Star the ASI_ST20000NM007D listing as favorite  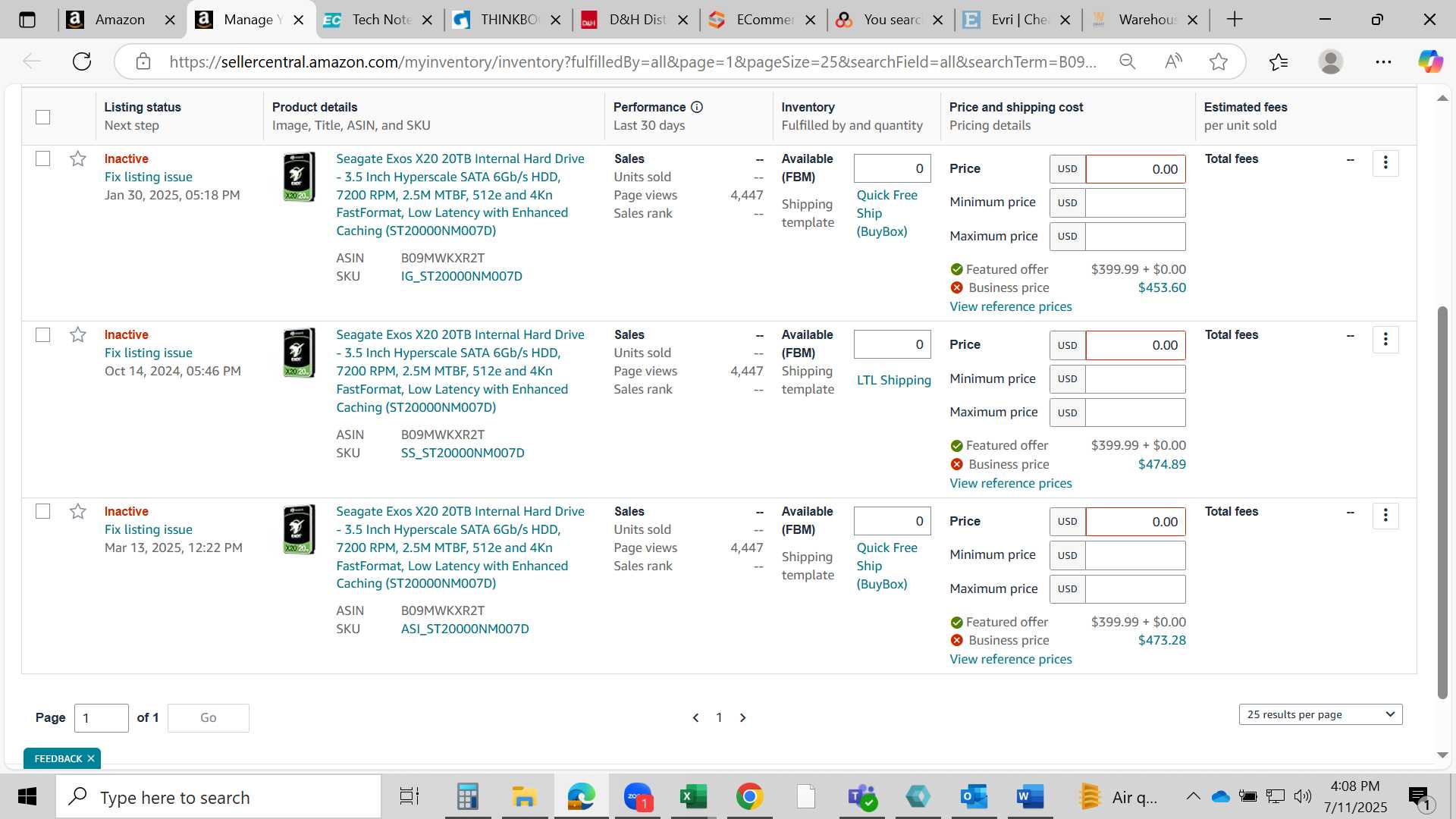click(x=77, y=511)
